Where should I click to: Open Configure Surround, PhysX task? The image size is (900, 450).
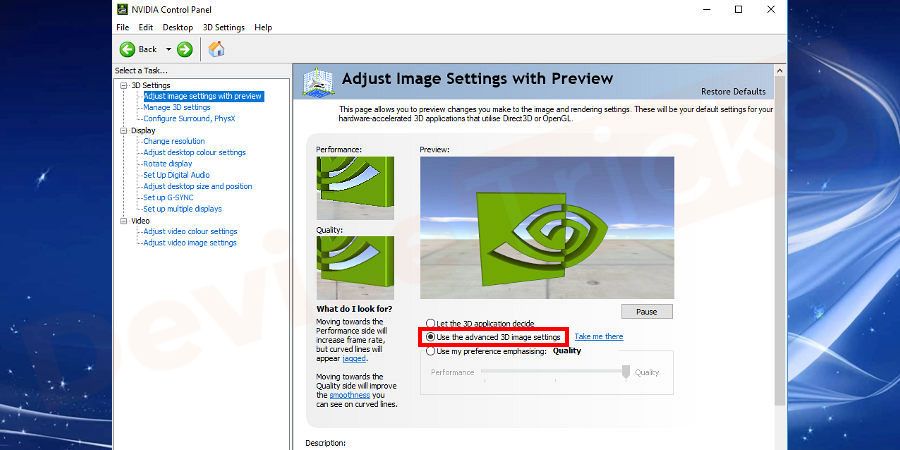click(x=189, y=118)
